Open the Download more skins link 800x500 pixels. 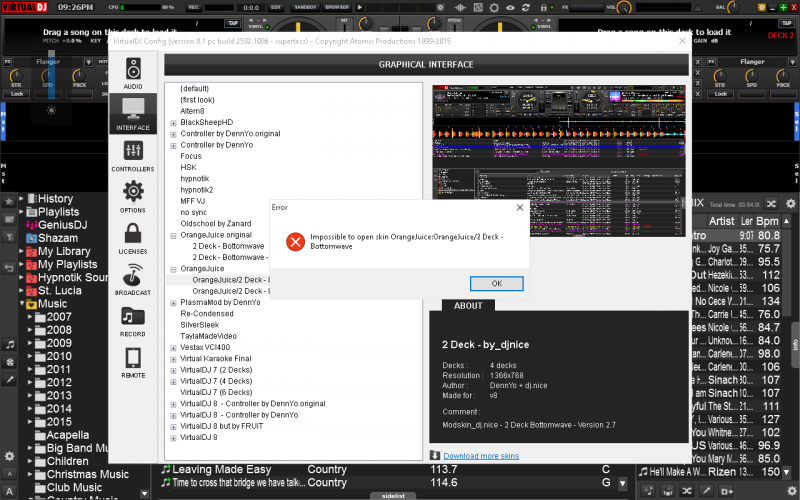tap(481, 456)
